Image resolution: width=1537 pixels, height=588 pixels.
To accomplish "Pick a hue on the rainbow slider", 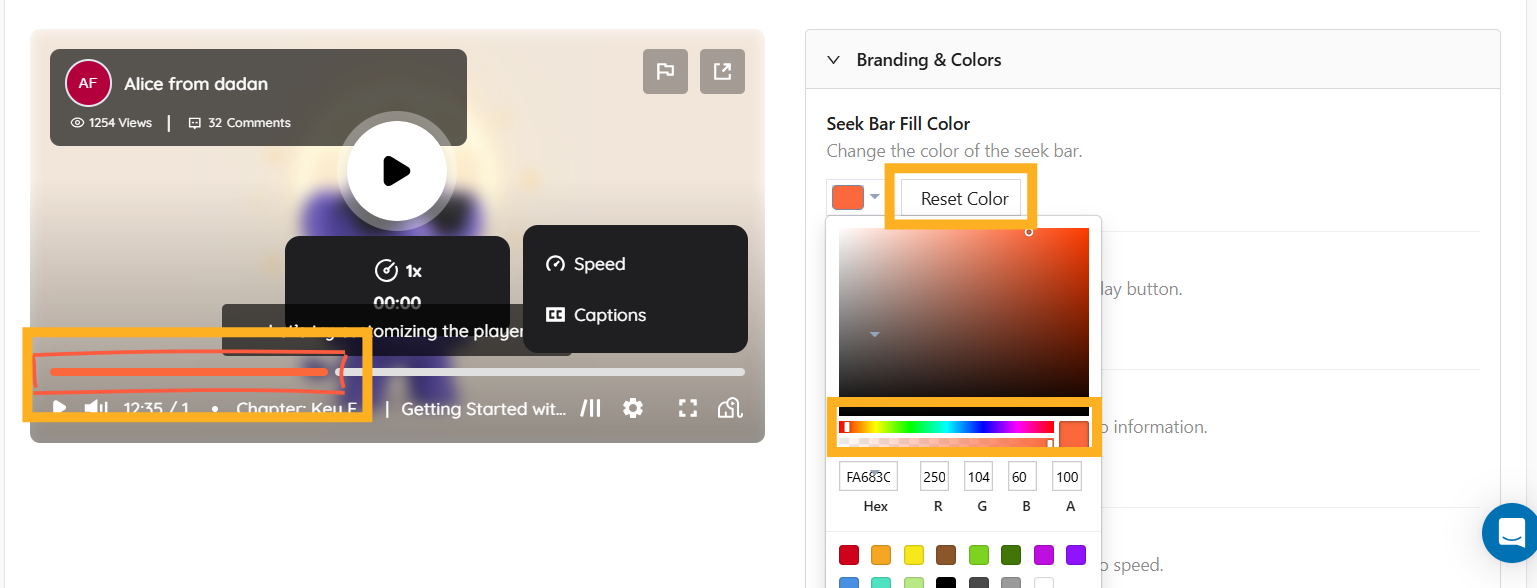I will coord(945,425).
